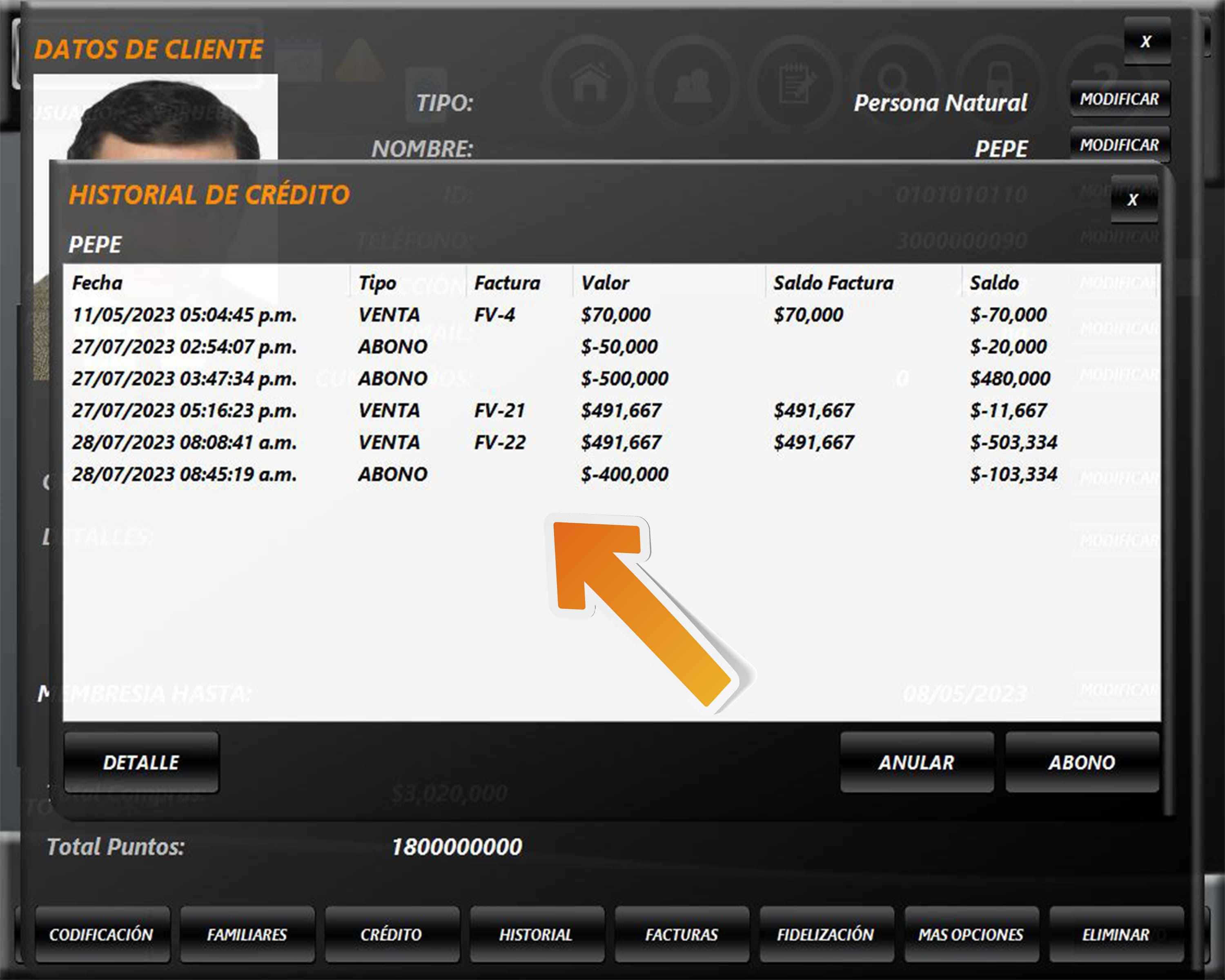Viewport: 1225px width, 980px height.
Task: Close the Datos de Cliente window
Action: coord(1146,42)
